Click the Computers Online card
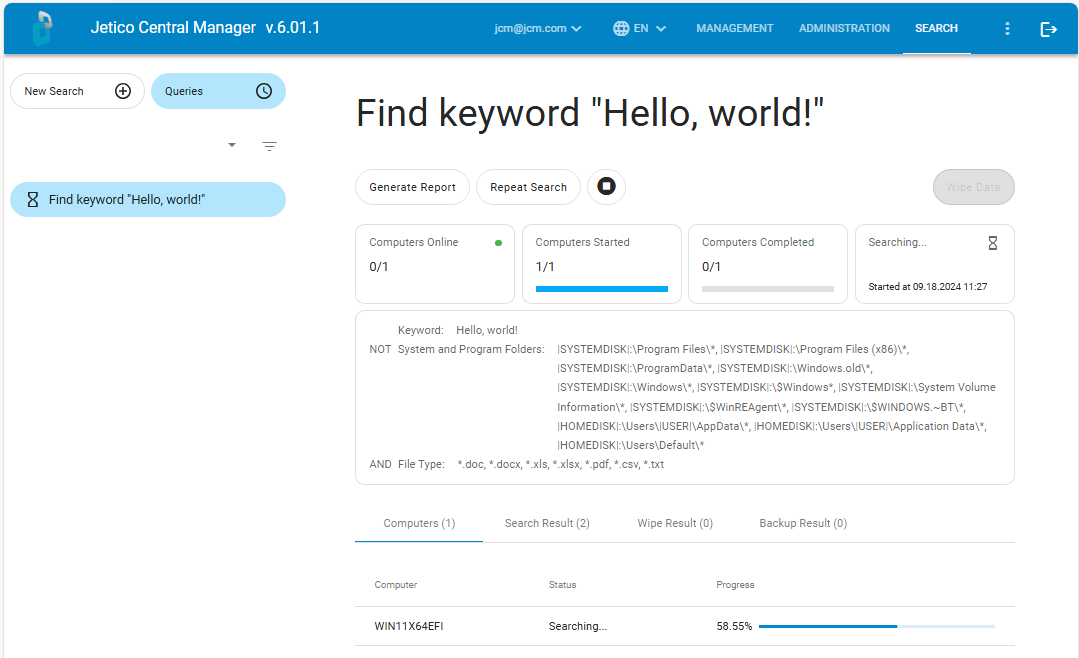1079x658 pixels. point(435,264)
